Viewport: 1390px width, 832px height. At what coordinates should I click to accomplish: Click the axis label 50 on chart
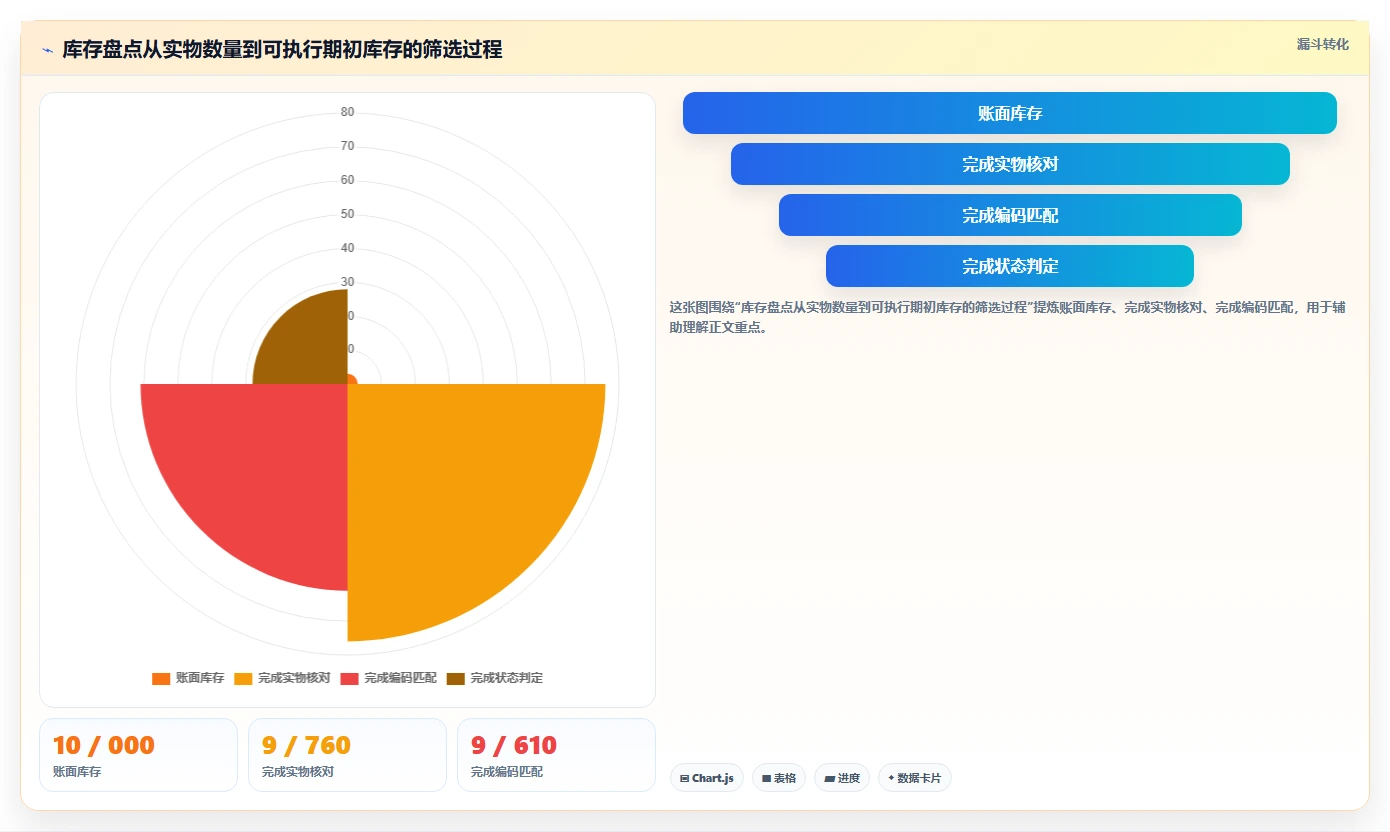point(347,214)
